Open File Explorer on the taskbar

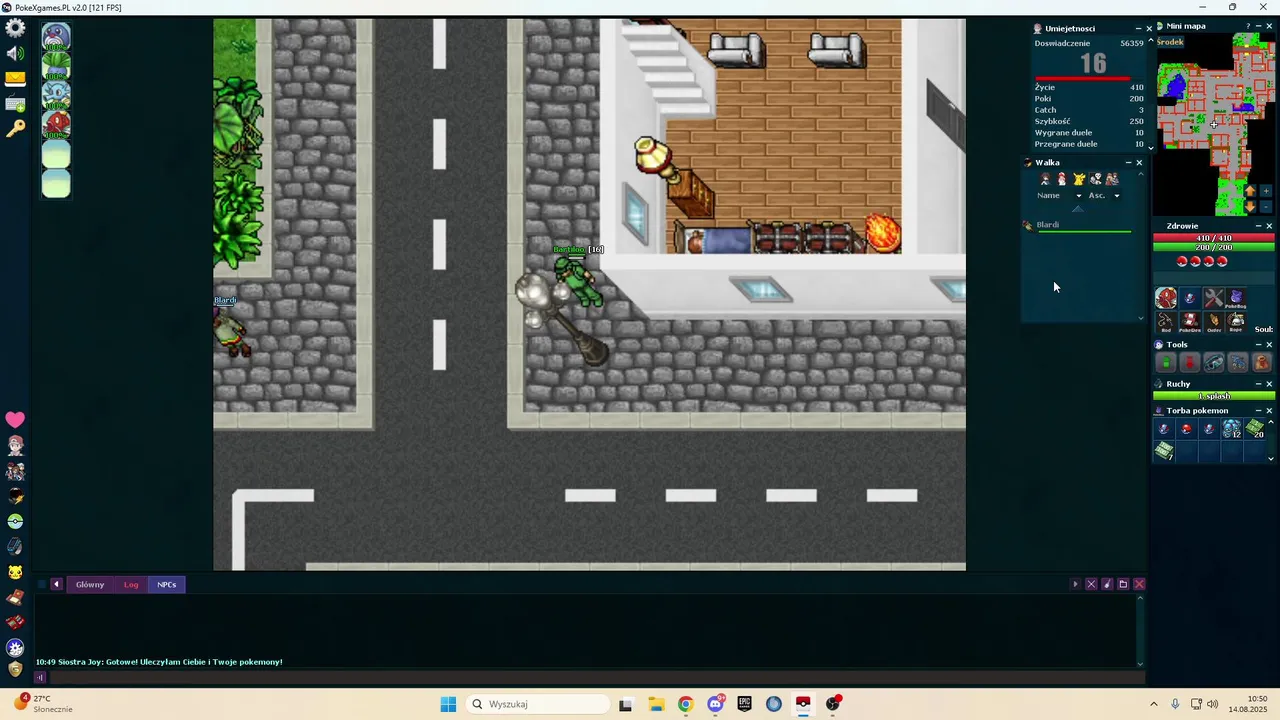point(656,704)
